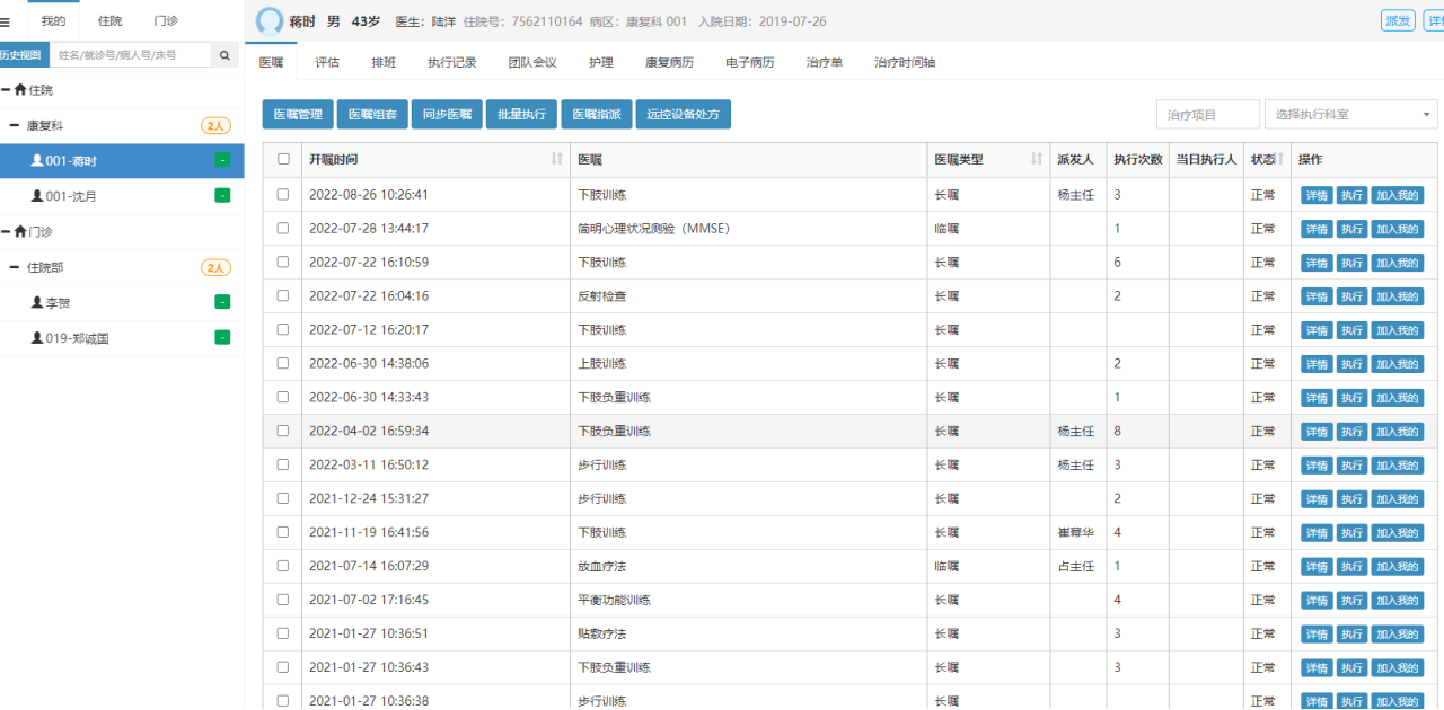
Task: Click the 治疗项目 search input field
Action: pyautogui.click(x=1207, y=115)
